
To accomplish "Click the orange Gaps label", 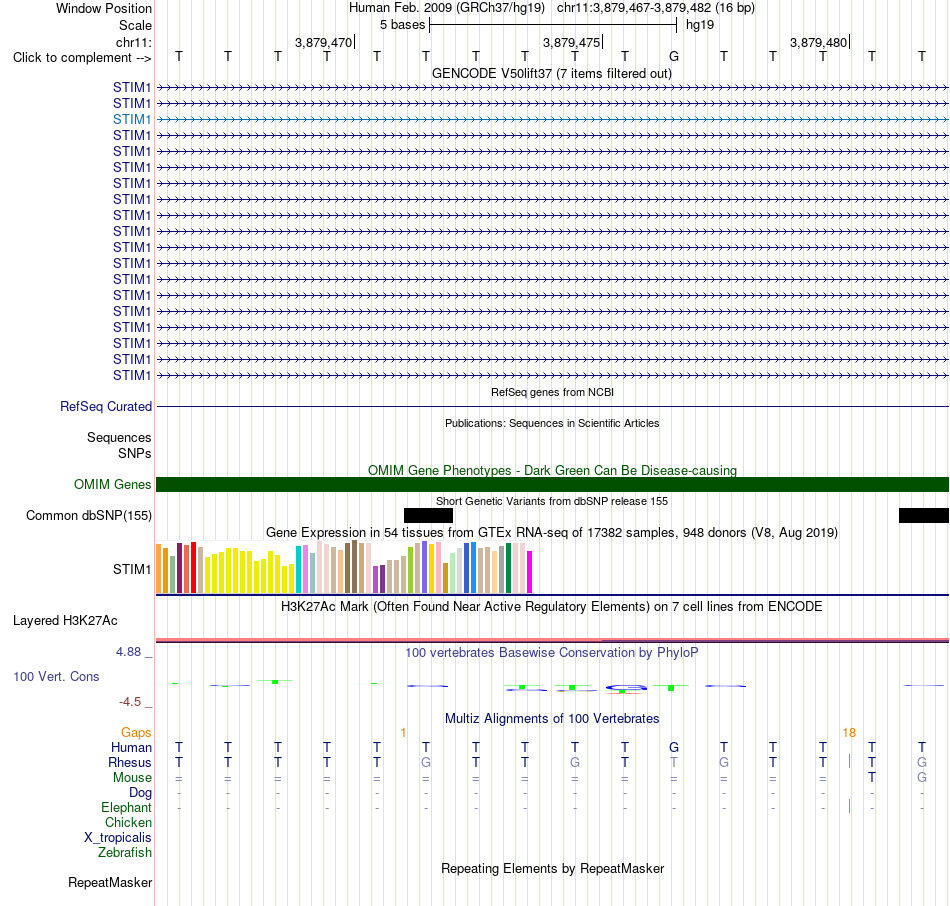I will [136, 733].
